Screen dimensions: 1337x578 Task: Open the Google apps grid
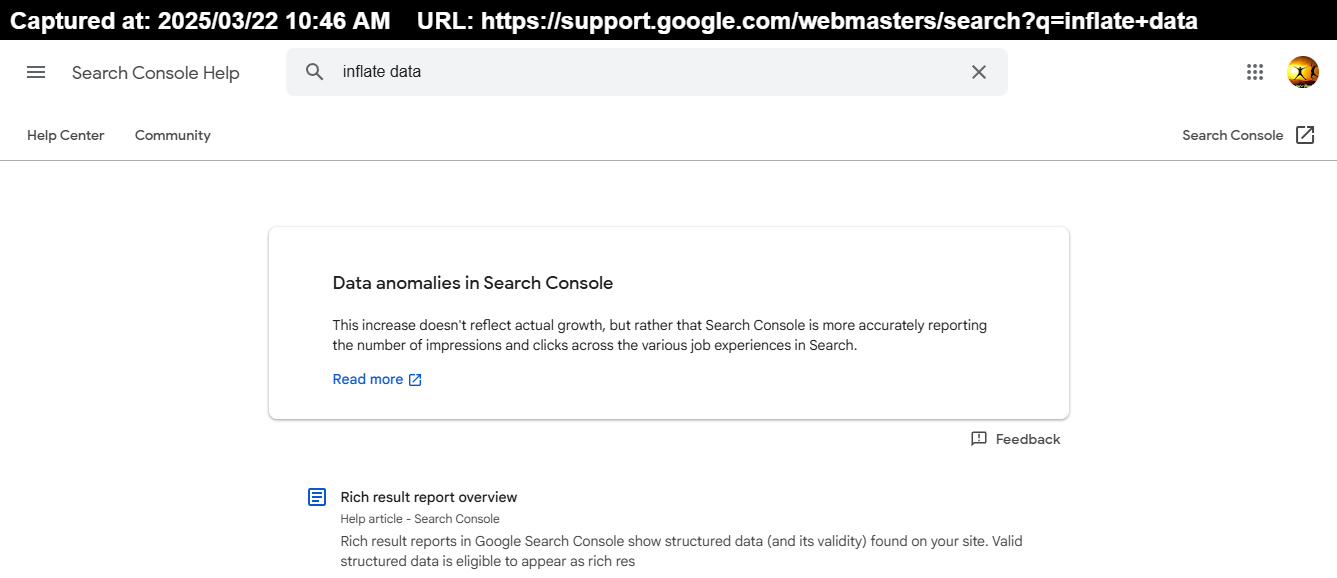coord(1255,72)
